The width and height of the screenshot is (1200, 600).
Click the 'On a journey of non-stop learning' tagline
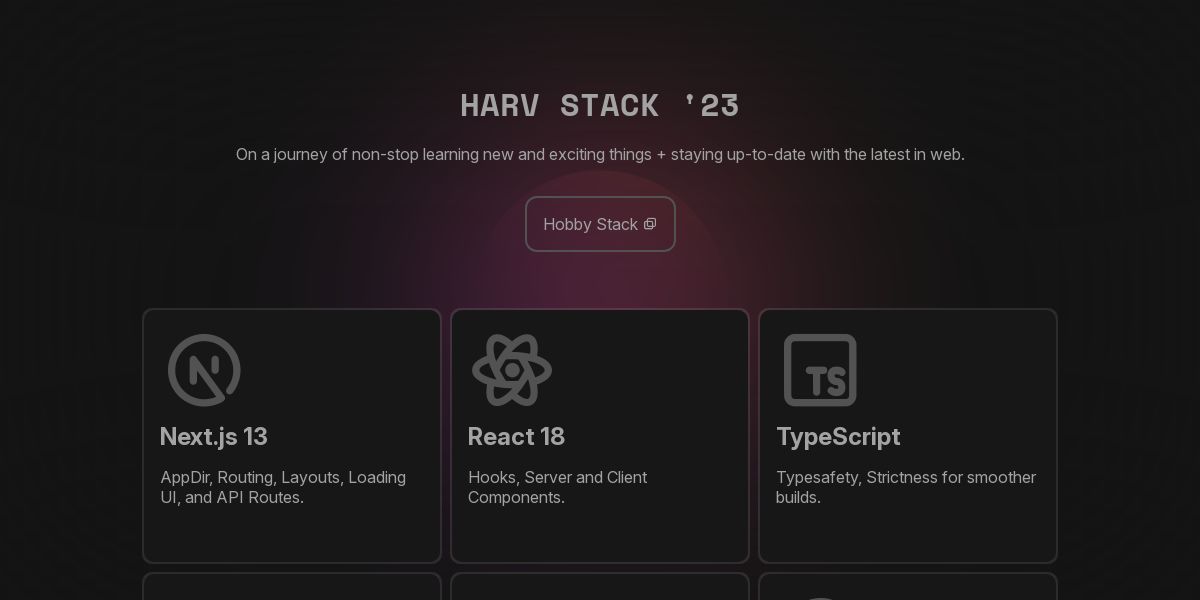[x=600, y=154]
